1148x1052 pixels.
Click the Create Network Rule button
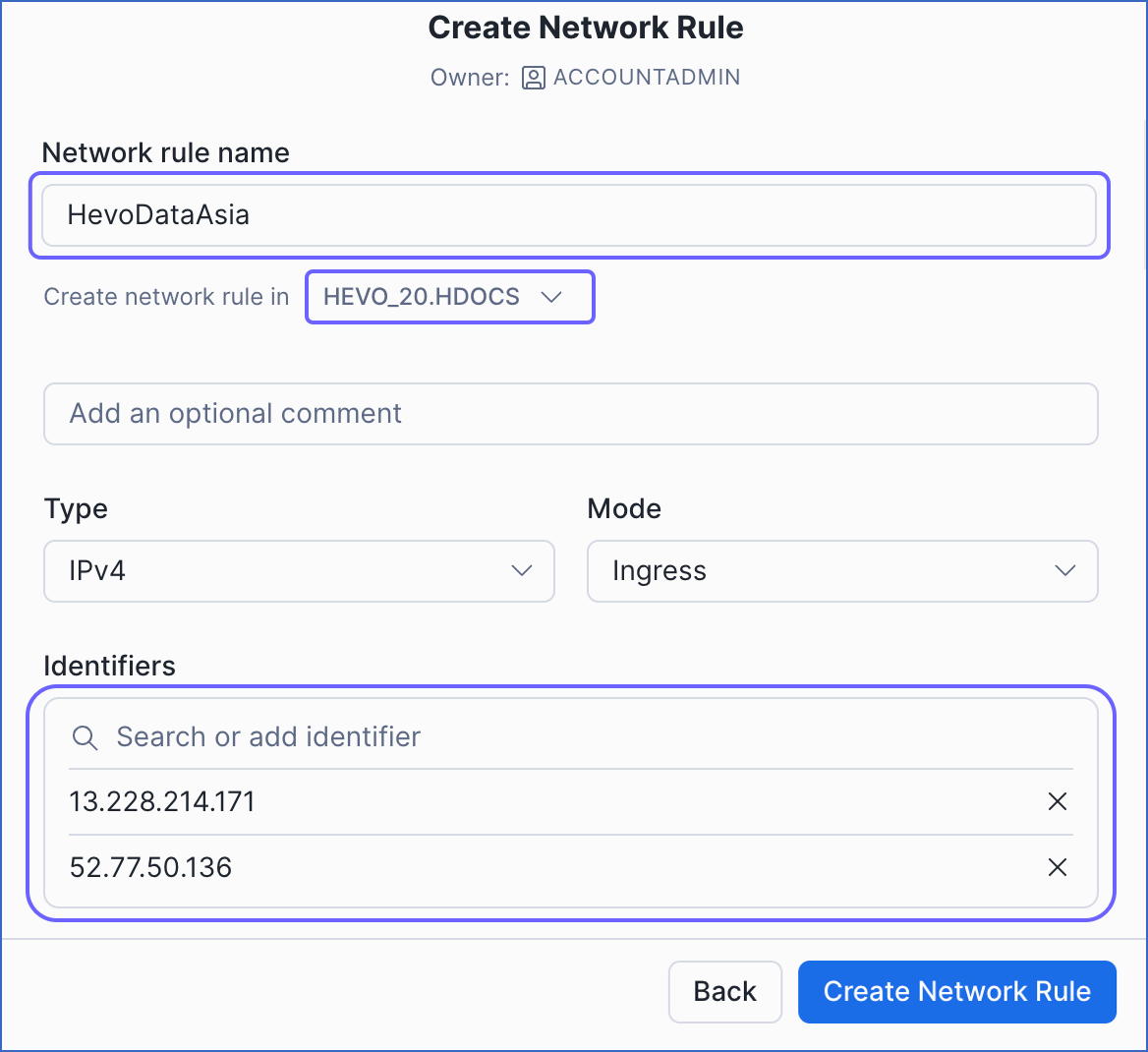click(x=956, y=991)
